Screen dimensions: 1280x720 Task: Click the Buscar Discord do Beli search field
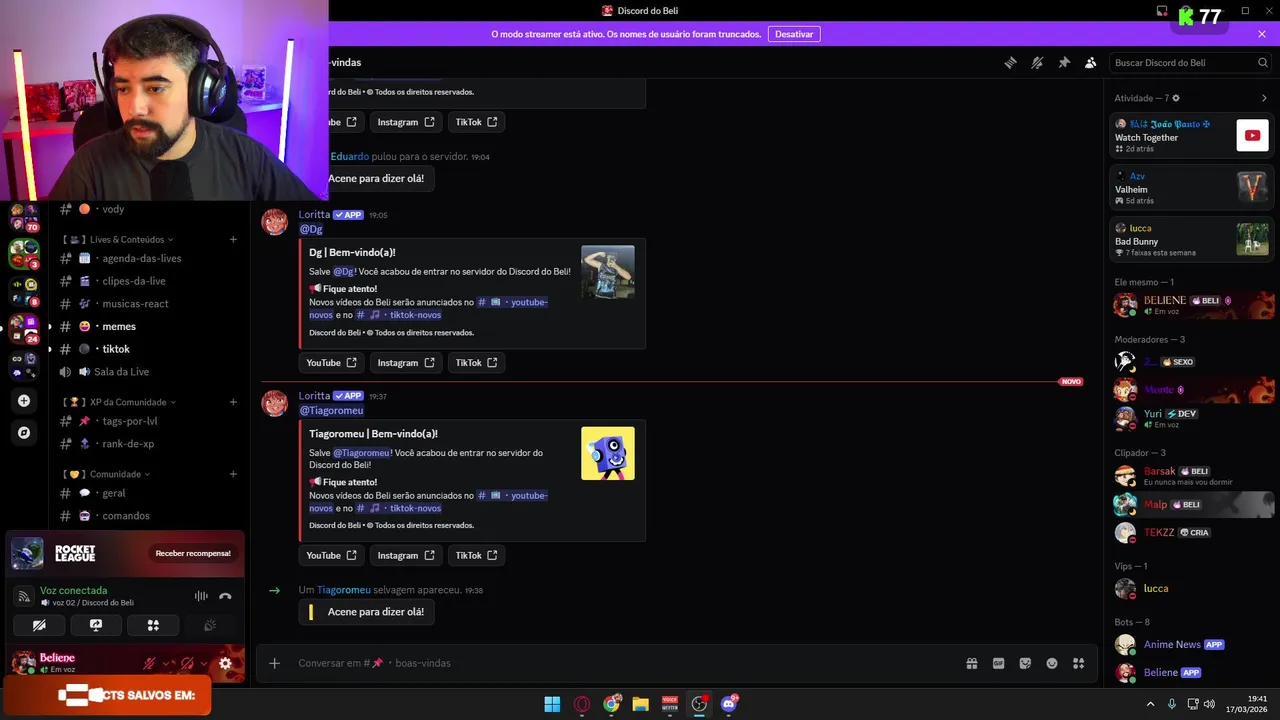pyautogui.click(x=1190, y=62)
